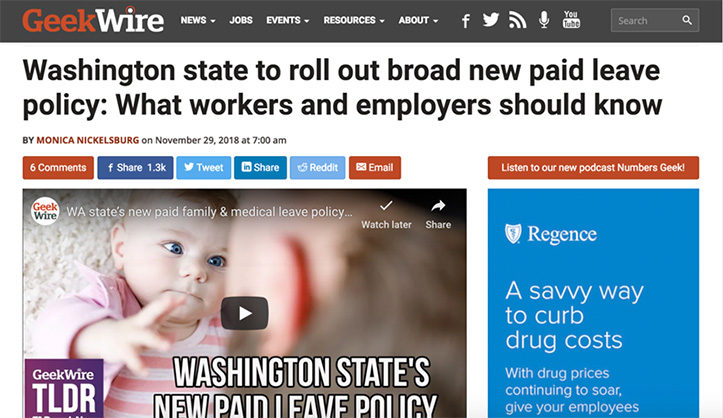Open the About menu

pyautogui.click(x=418, y=20)
